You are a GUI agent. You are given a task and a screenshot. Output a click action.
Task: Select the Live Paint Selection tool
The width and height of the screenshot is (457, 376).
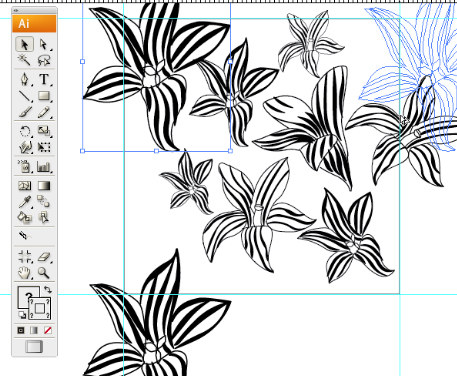[44, 217]
